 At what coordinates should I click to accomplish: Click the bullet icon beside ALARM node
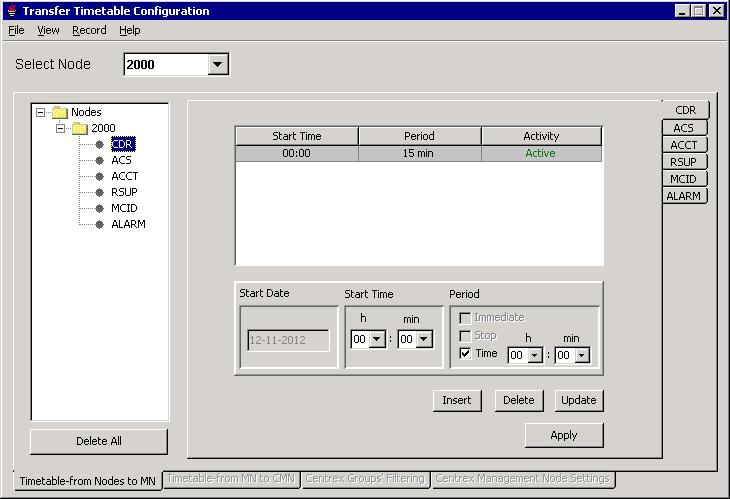[99, 224]
